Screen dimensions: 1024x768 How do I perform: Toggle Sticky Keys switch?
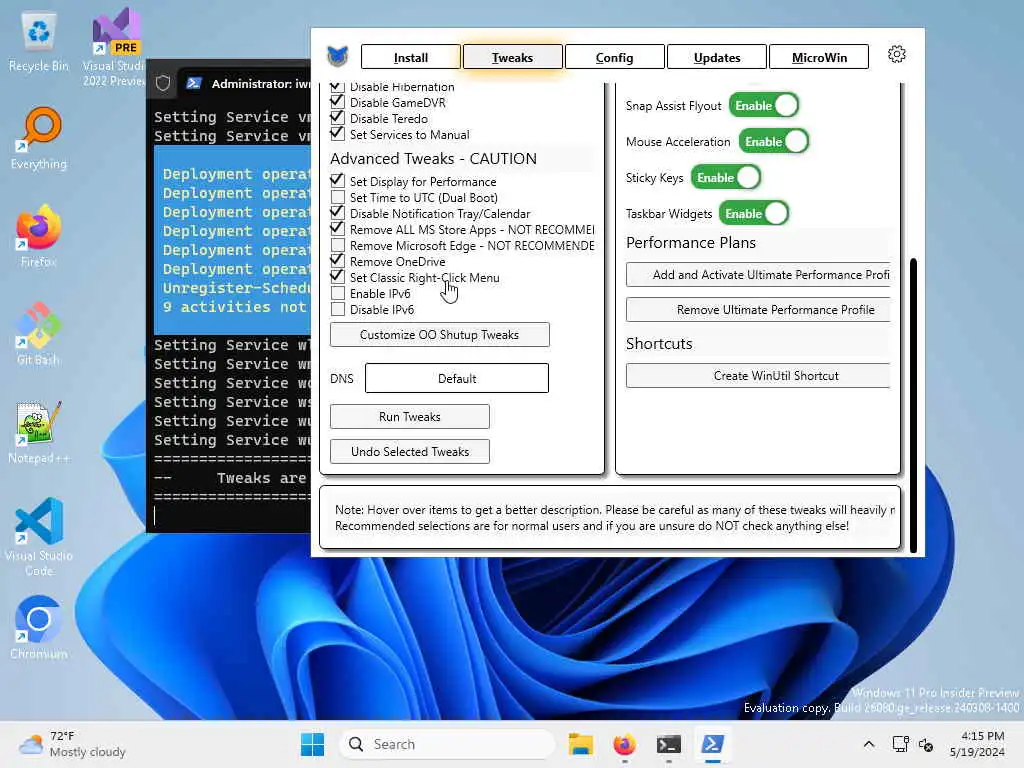point(726,177)
